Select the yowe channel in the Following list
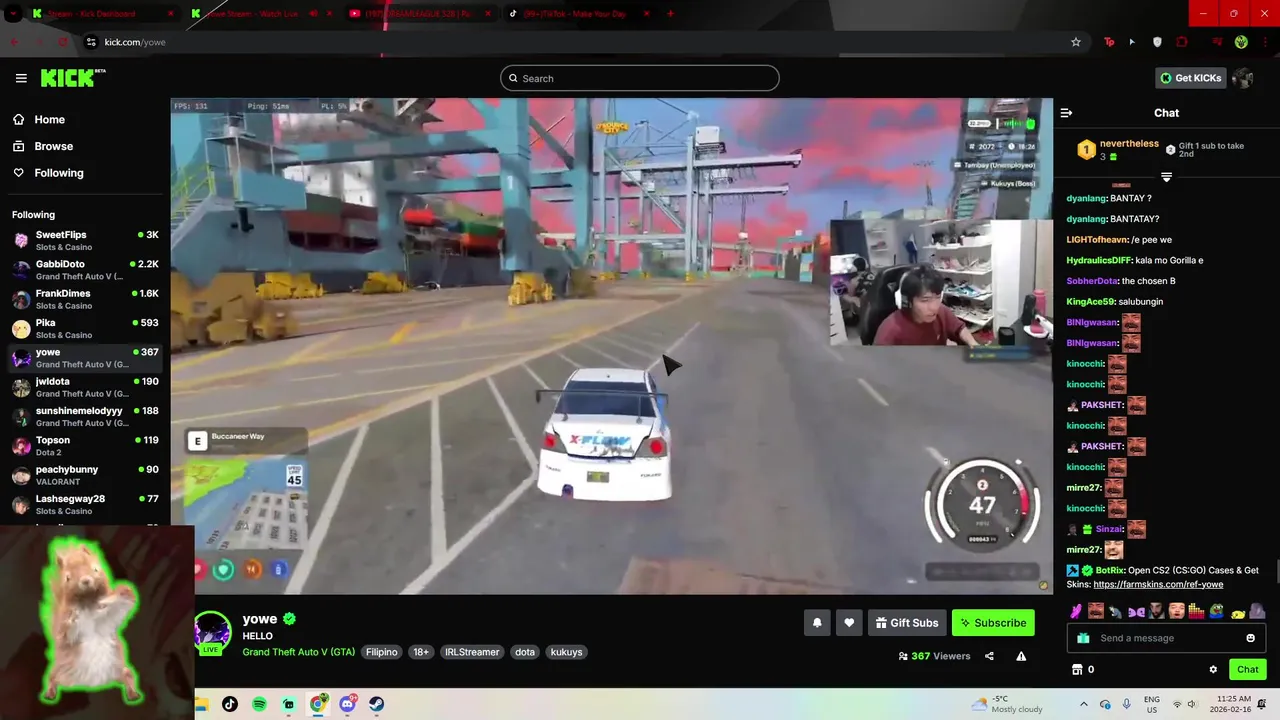Screen dimensions: 1280x720 85,358
